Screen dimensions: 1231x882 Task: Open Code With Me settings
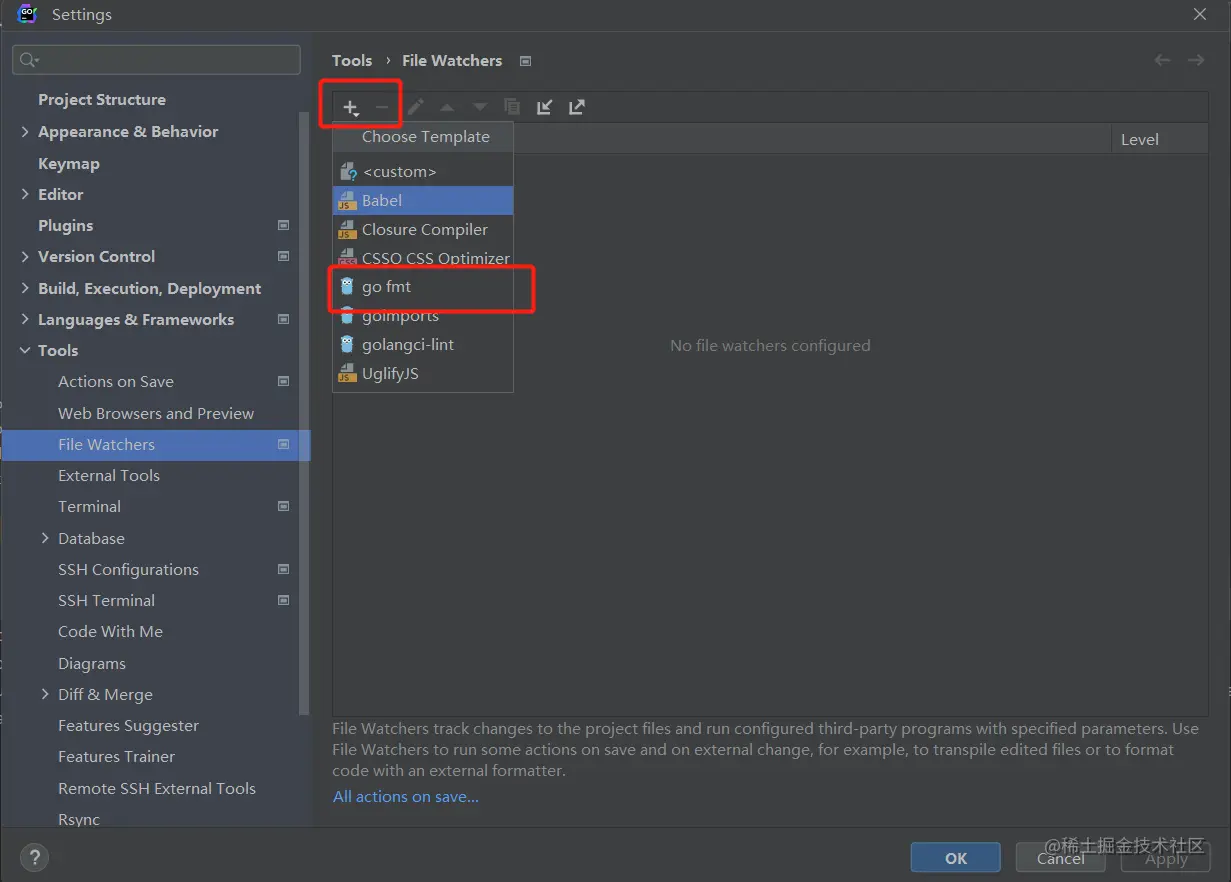point(110,632)
